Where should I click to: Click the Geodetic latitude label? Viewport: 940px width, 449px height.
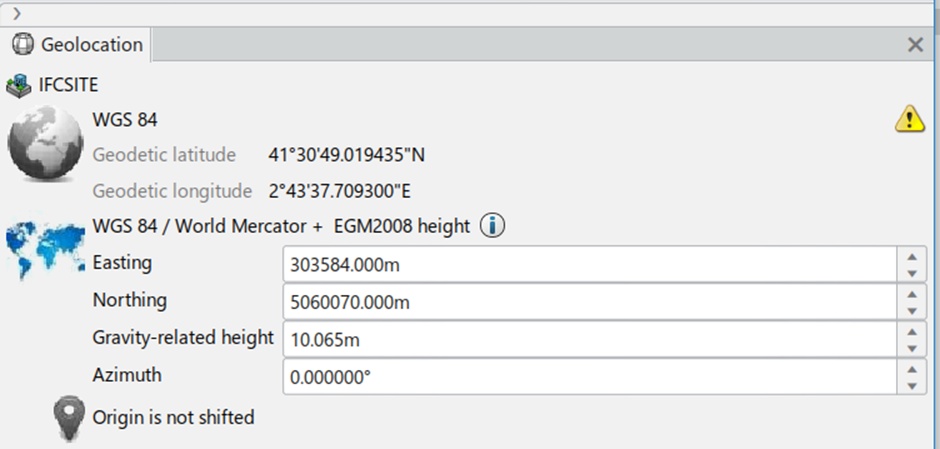point(164,155)
